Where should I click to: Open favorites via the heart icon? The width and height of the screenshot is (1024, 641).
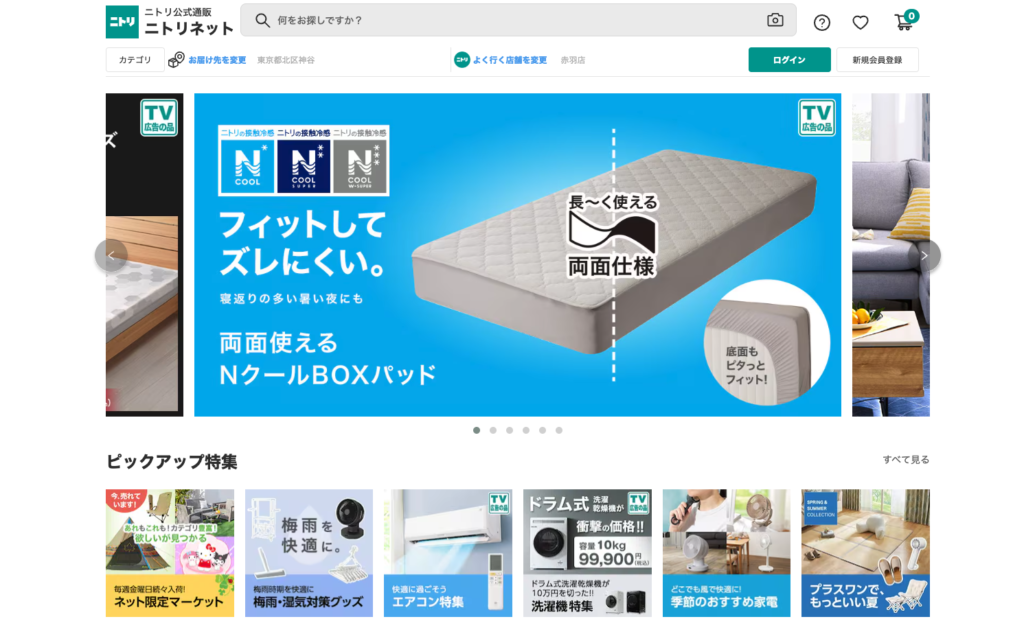[x=860, y=23]
